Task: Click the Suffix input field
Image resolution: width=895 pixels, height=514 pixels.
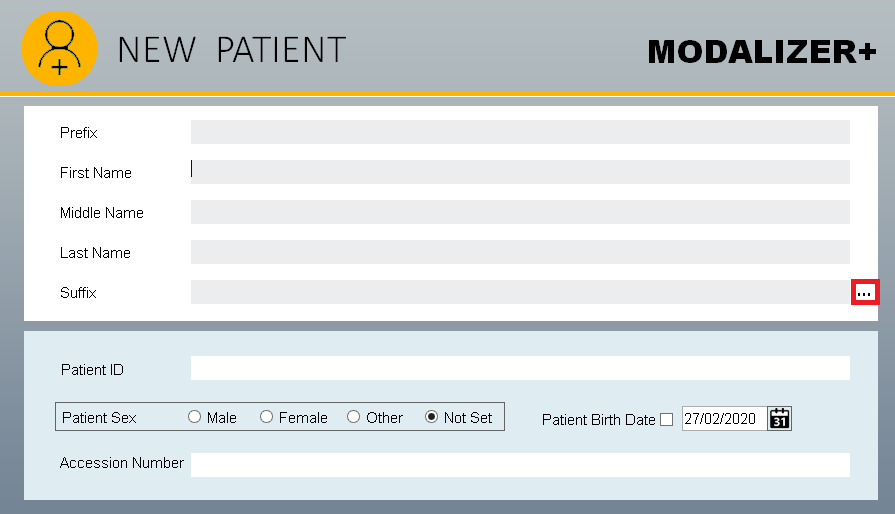Action: point(520,292)
